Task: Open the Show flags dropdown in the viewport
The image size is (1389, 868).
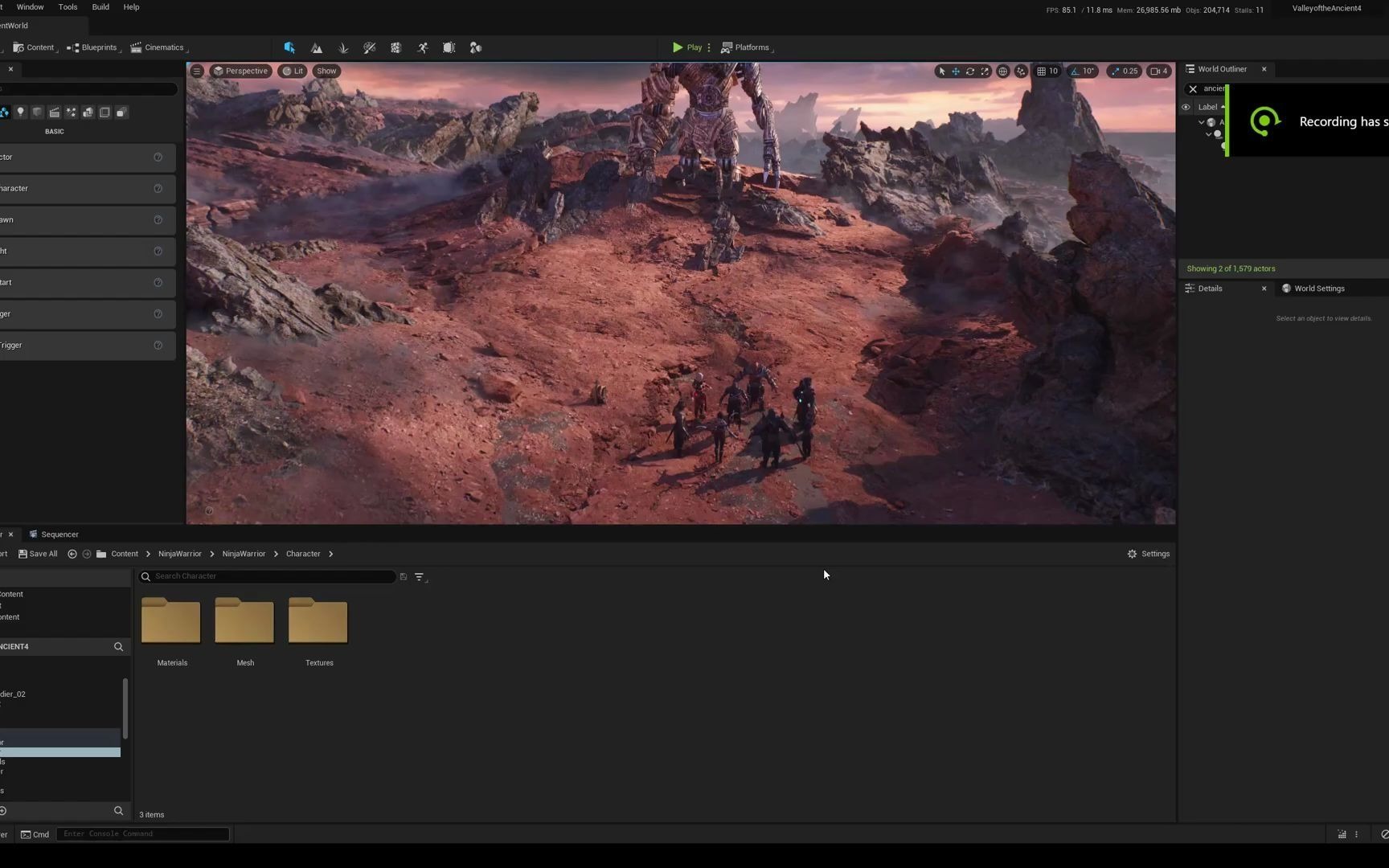Action: (326, 71)
